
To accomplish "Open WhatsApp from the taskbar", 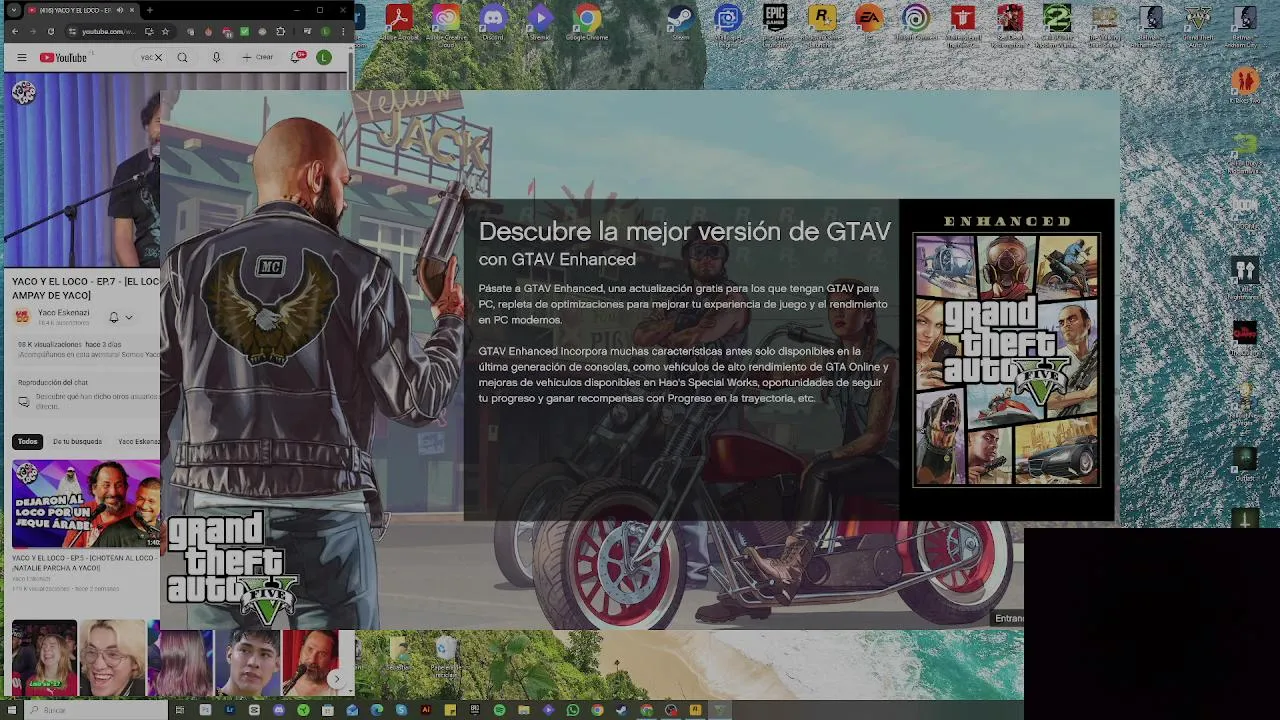I will tap(572, 710).
